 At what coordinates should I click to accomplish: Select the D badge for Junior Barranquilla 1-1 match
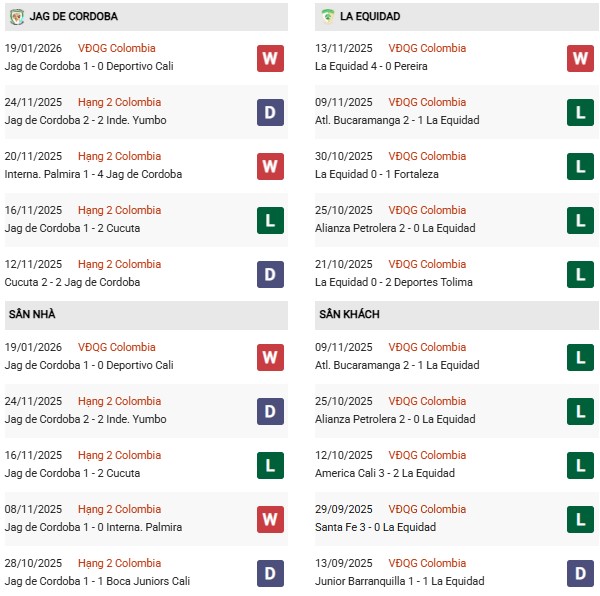(580, 572)
